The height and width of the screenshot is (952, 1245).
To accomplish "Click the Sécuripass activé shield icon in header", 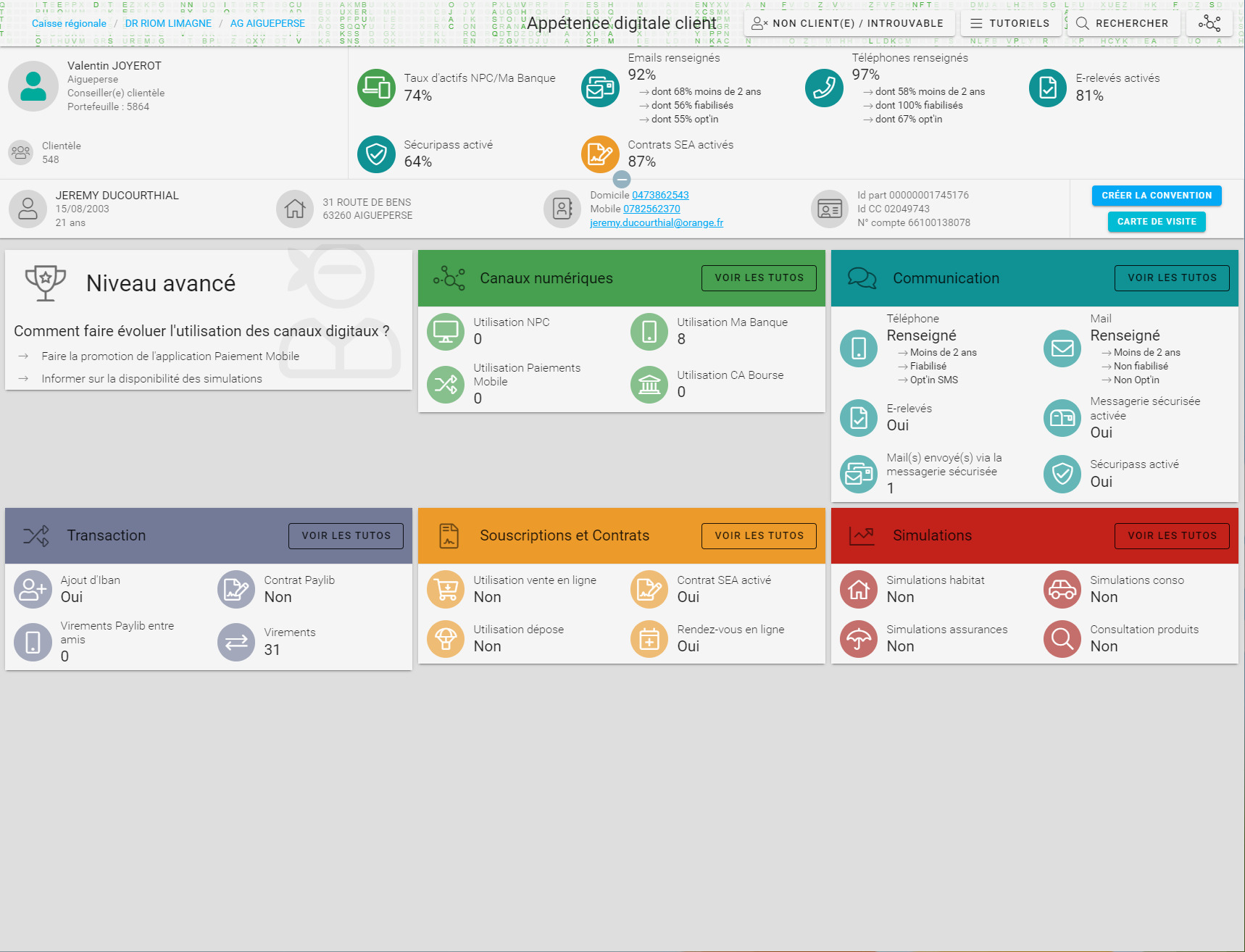I will [x=376, y=154].
